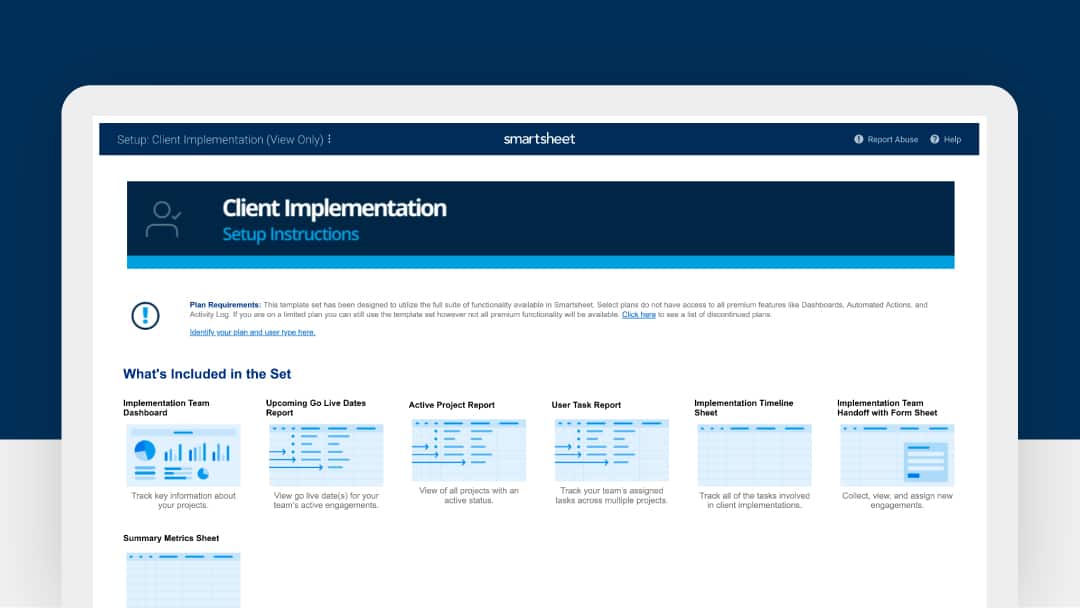Click the 'Plan Requirements:' bold text
The image size is (1080, 608).
225,304
